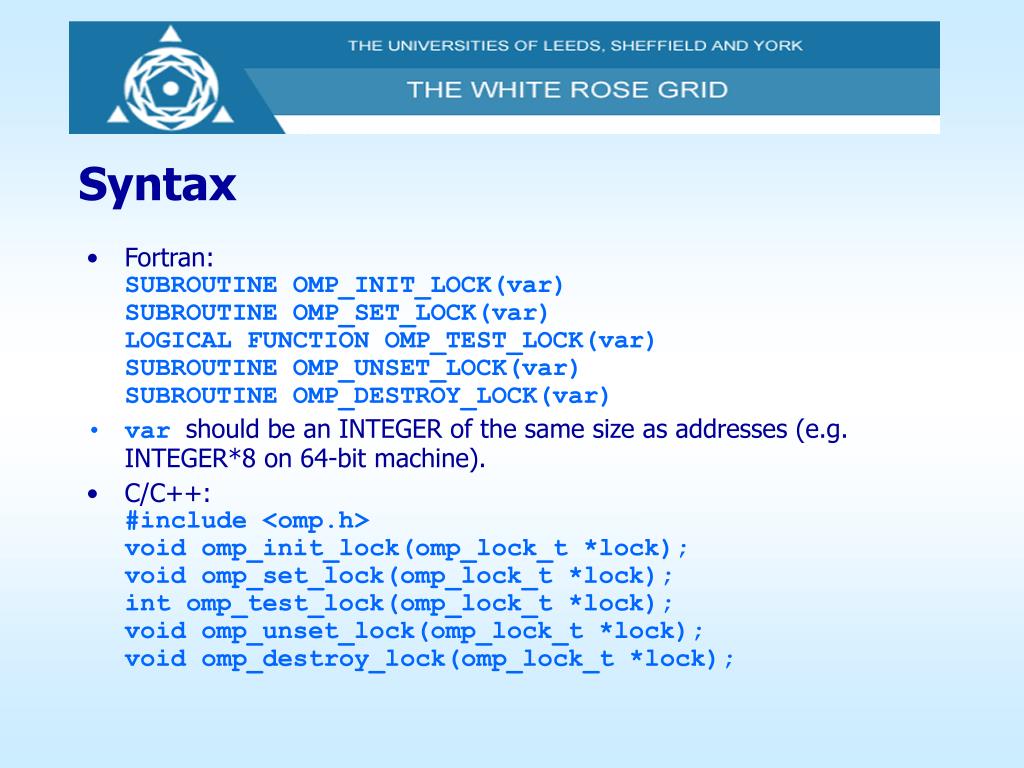Click the White Rose Grid logo emblem
The image size is (1024, 768).
tap(170, 78)
